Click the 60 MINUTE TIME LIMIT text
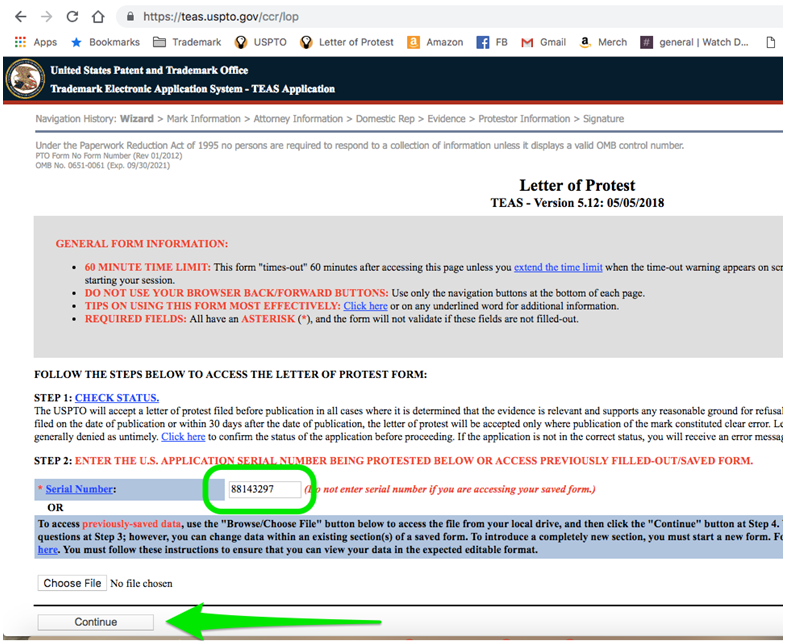The height and width of the screenshot is (644, 790). tap(148, 267)
